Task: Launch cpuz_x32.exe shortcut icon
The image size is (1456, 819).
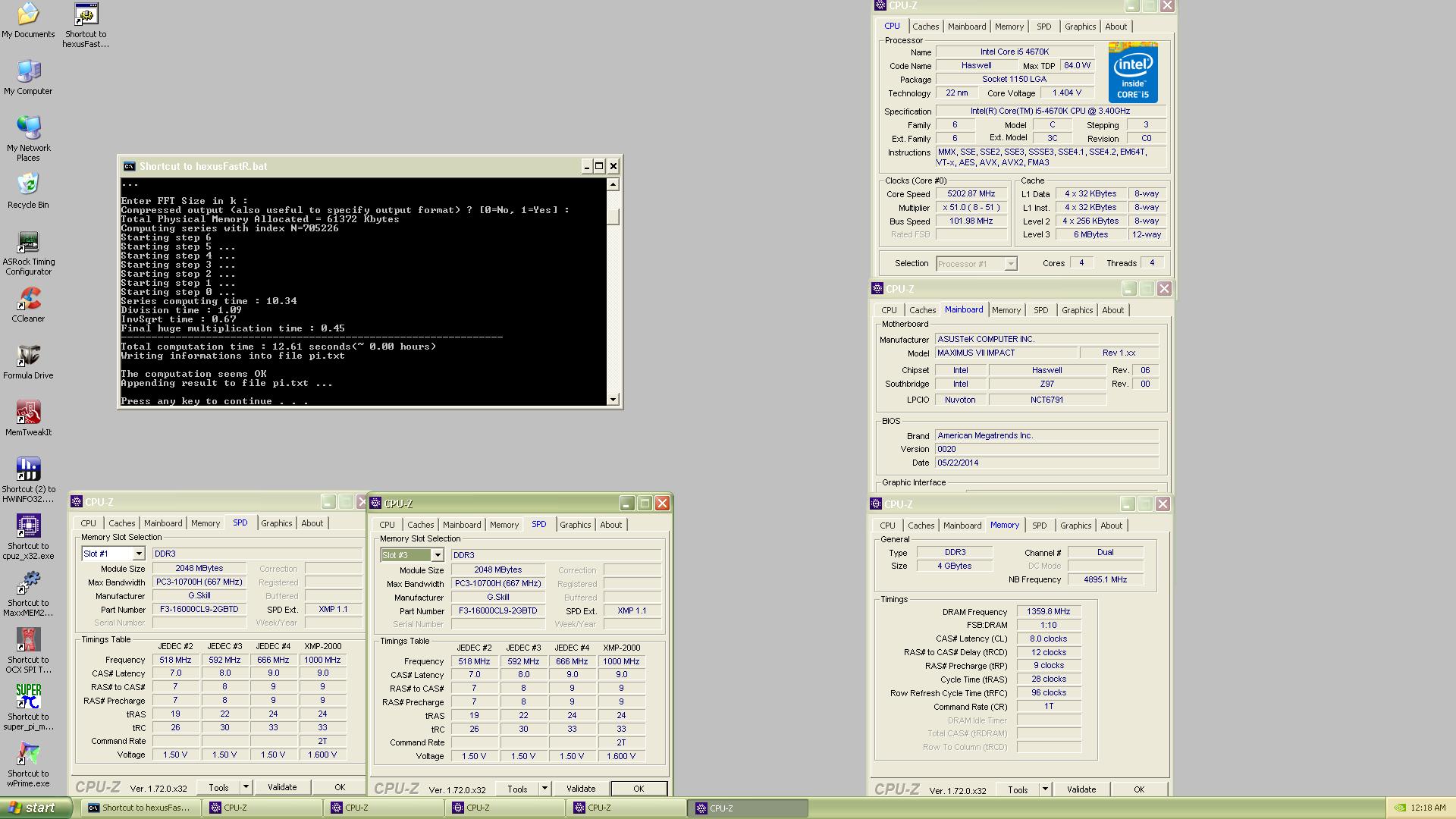Action: click(28, 537)
